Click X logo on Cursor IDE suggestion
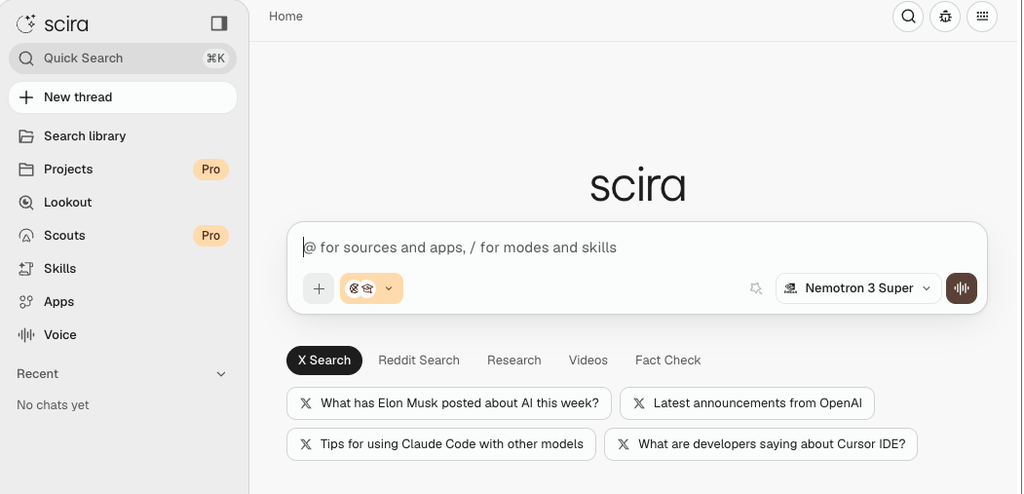 tap(624, 444)
